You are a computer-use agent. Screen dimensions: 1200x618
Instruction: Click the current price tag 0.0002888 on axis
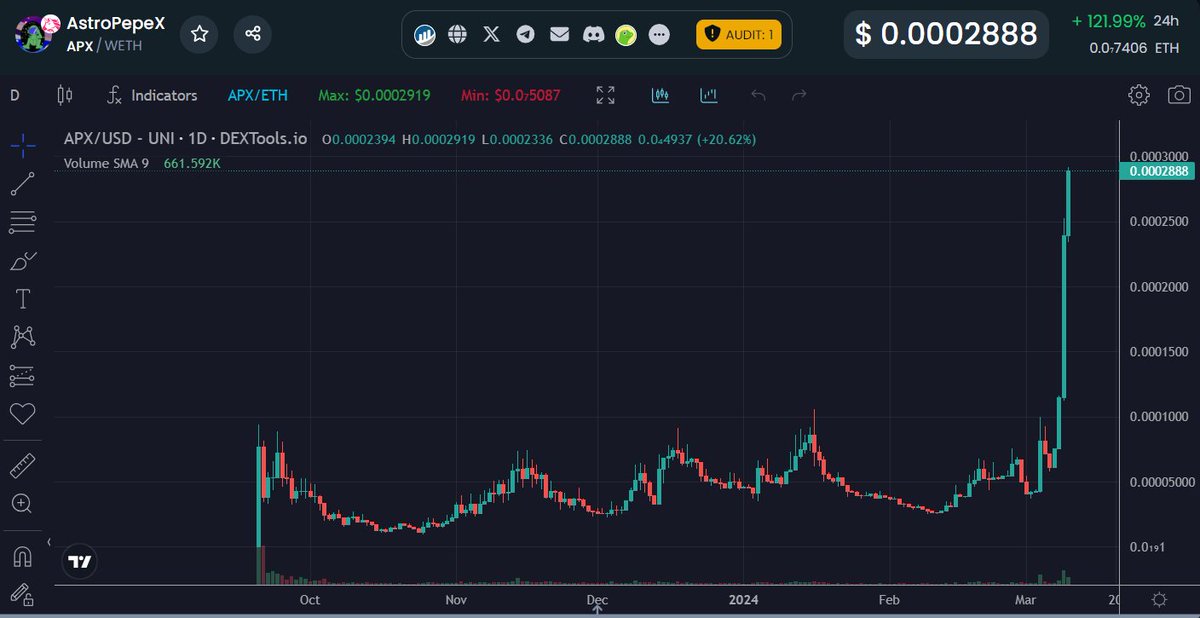pos(1159,171)
